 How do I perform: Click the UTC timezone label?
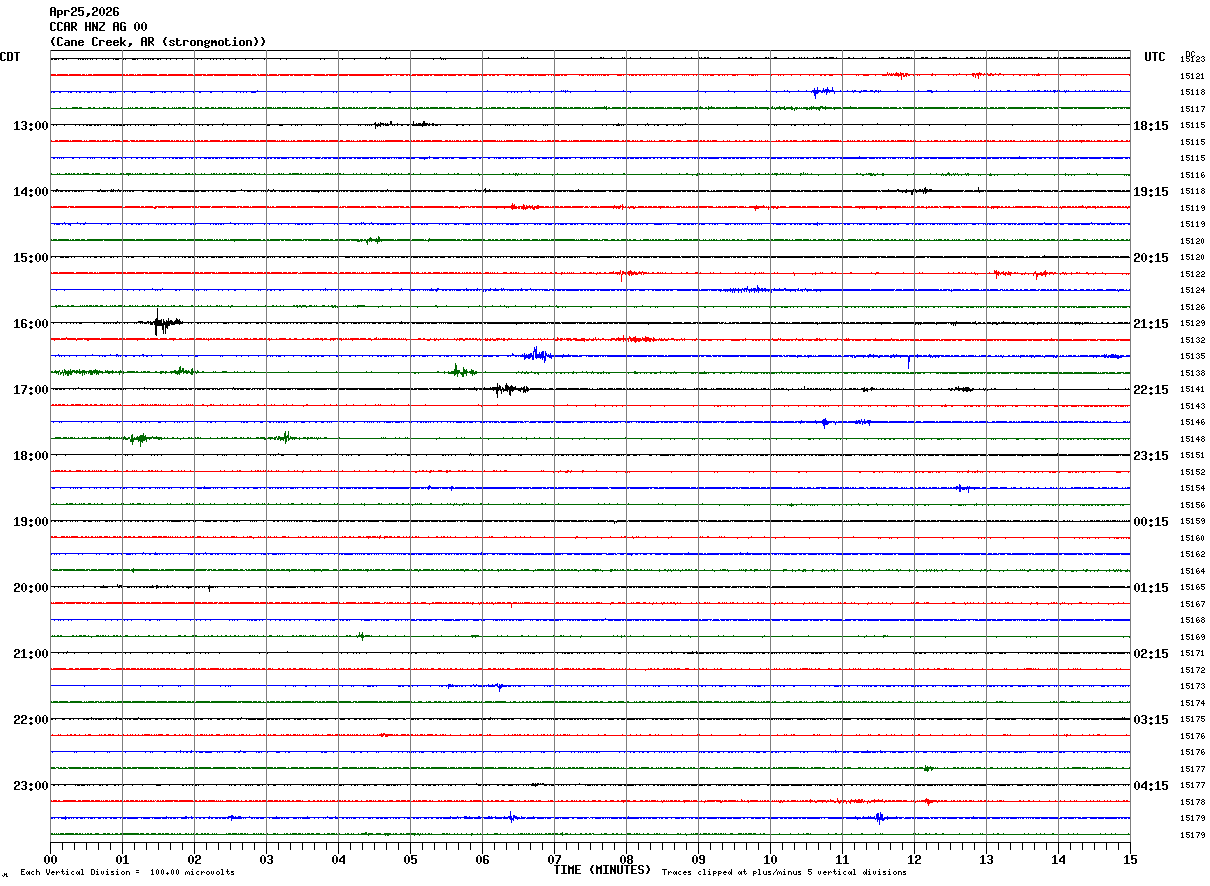1155,57
